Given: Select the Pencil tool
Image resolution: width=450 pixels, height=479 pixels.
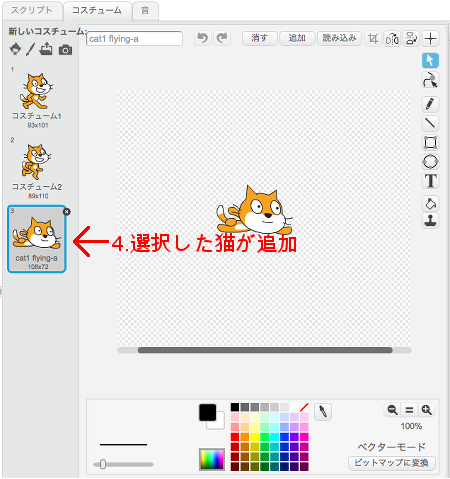Looking at the screenshot, I should [x=430, y=104].
